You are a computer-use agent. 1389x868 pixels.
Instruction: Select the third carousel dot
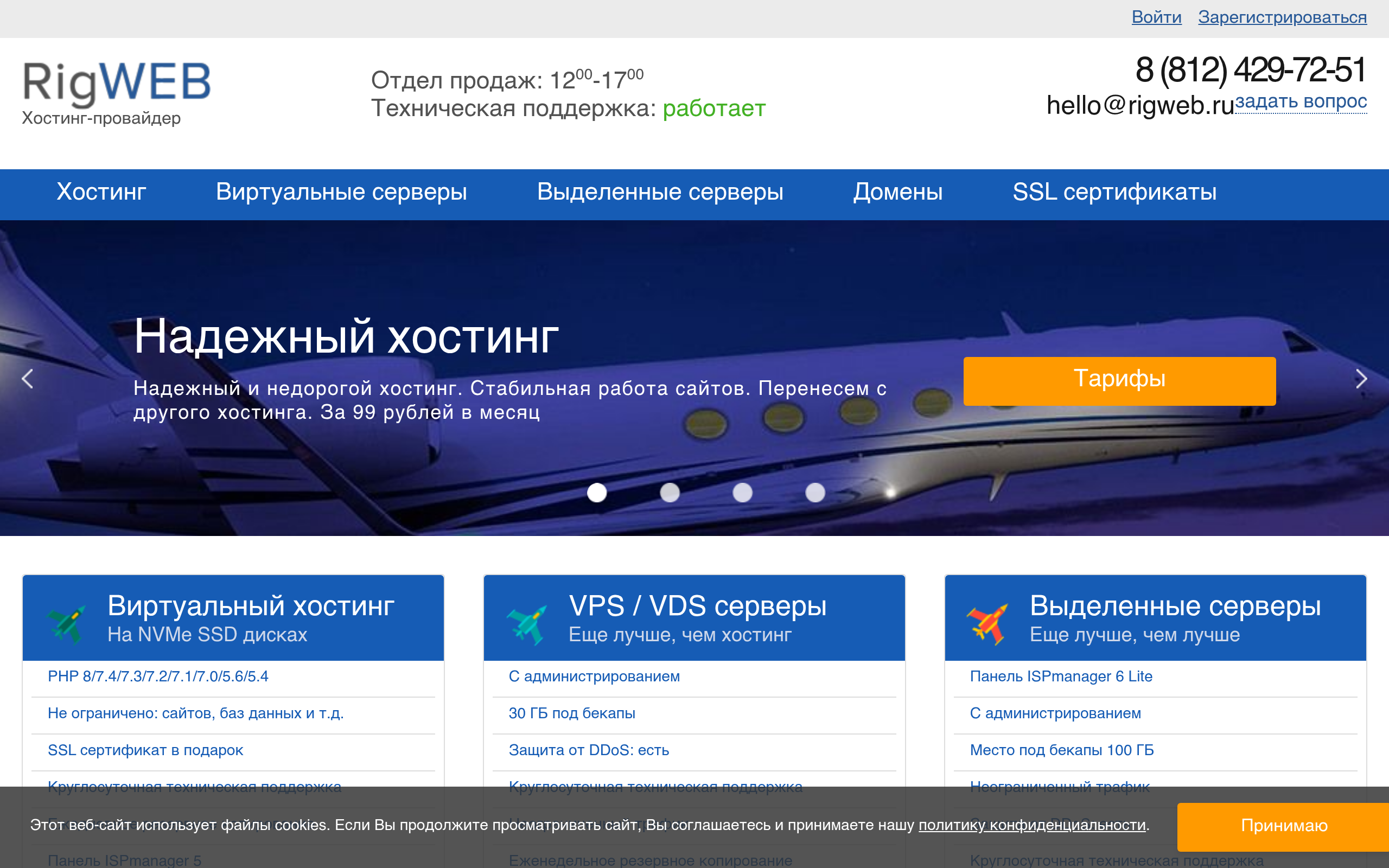(x=743, y=493)
